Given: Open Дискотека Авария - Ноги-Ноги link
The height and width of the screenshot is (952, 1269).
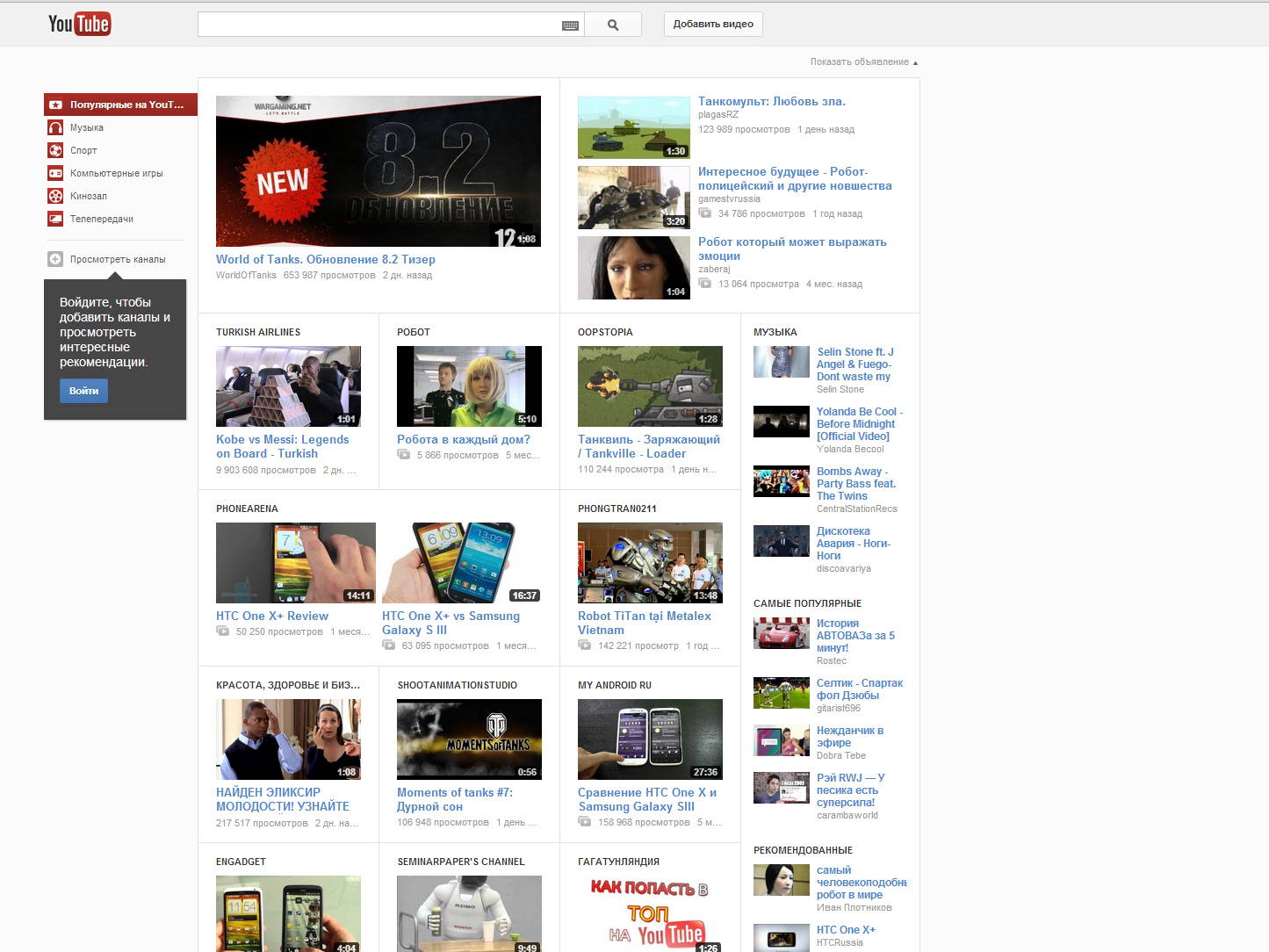Looking at the screenshot, I should coord(854,544).
